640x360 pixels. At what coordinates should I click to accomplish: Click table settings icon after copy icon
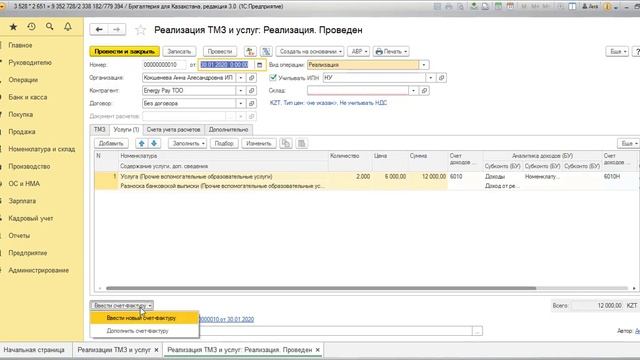coord(302,143)
